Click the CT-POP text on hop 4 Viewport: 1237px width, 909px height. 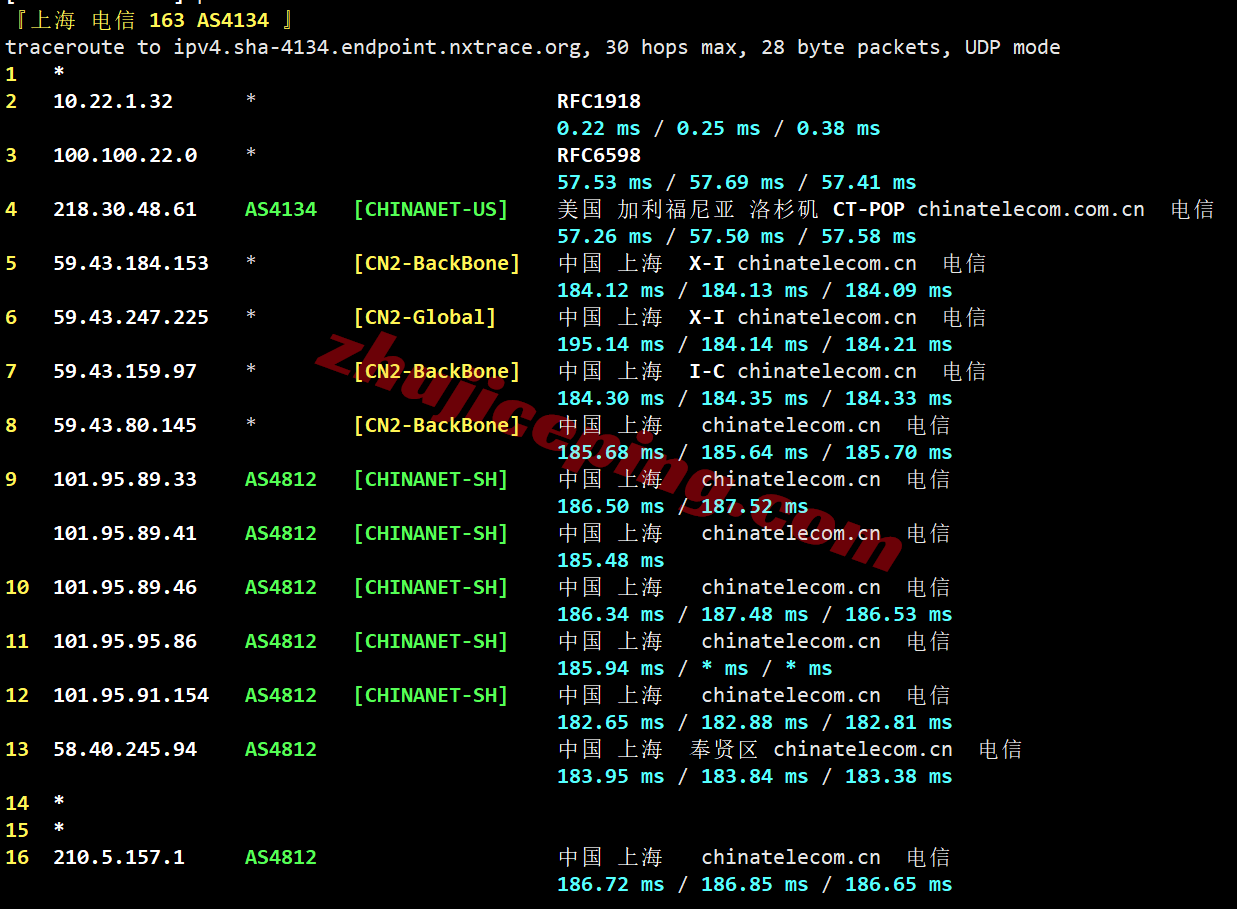tap(869, 209)
